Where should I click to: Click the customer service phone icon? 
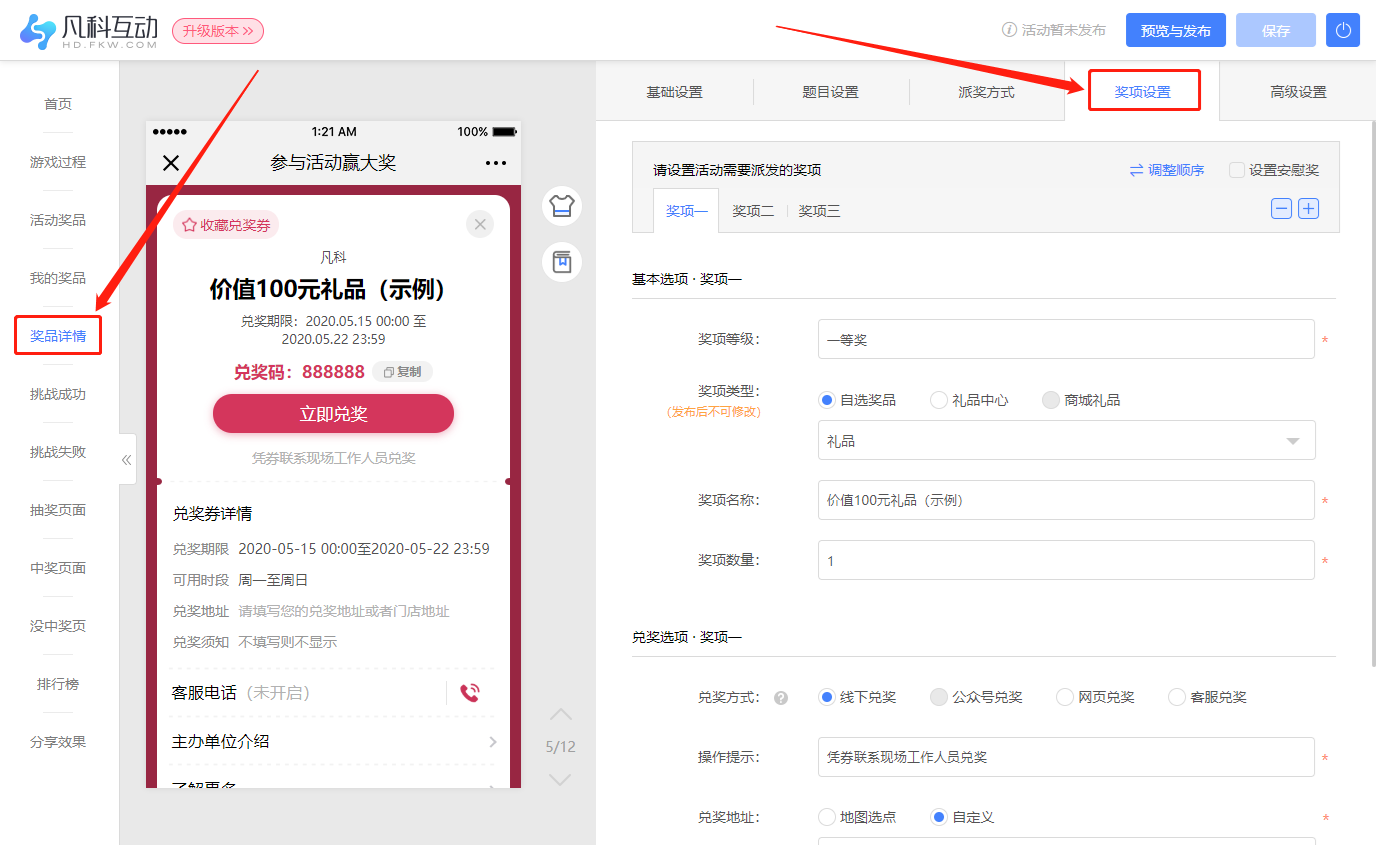coord(470,693)
